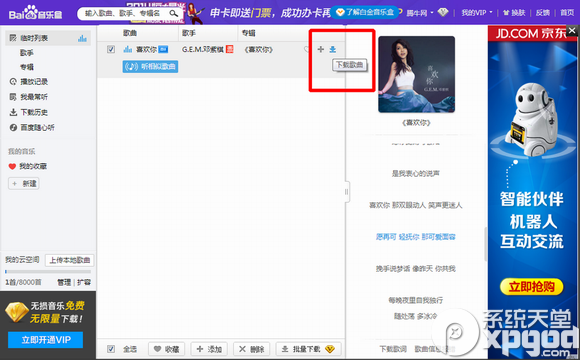
Task: Open 下载历史 download history
Action: point(28,112)
